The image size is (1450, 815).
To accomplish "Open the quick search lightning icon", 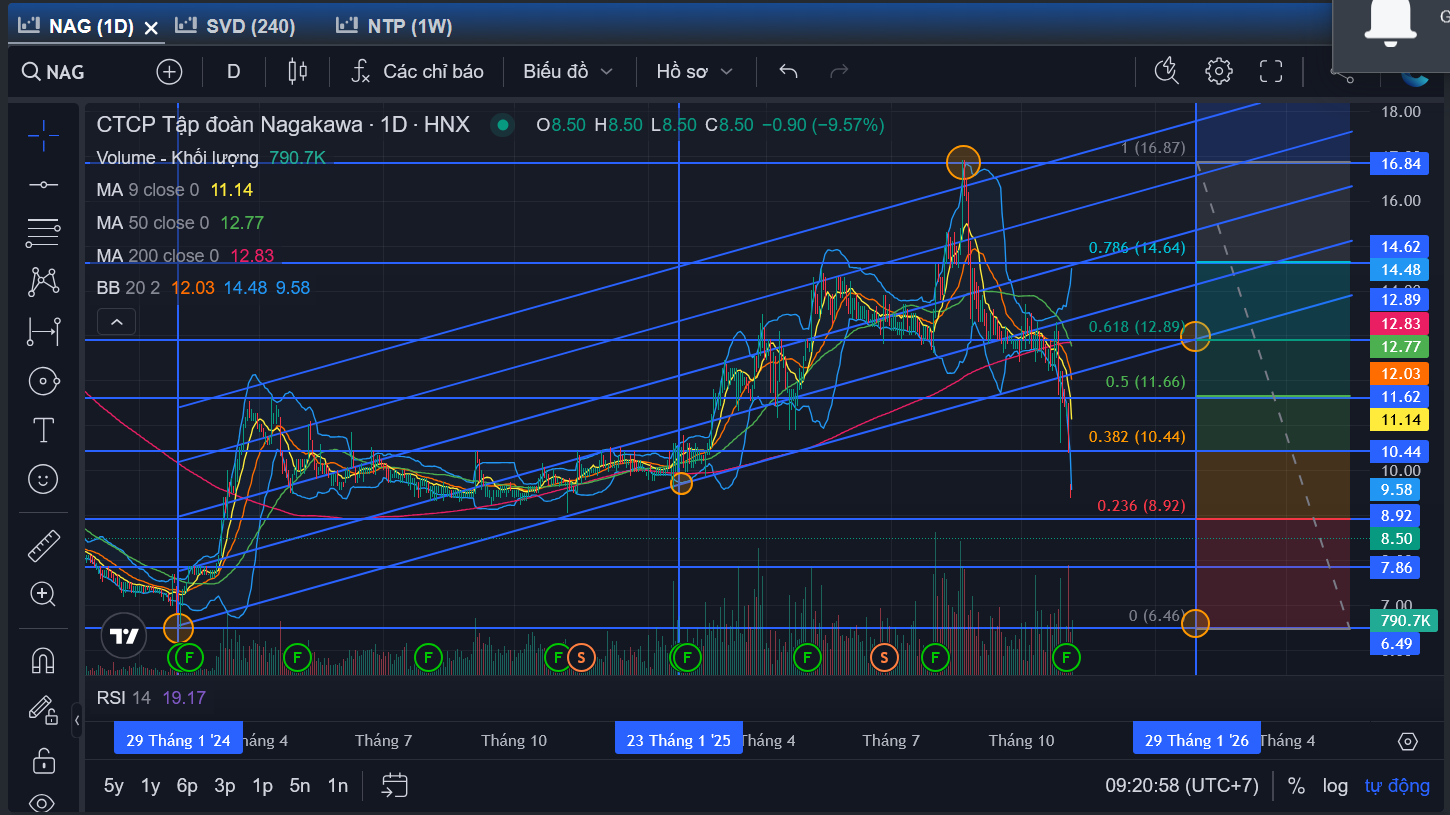I will tap(1167, 71).
